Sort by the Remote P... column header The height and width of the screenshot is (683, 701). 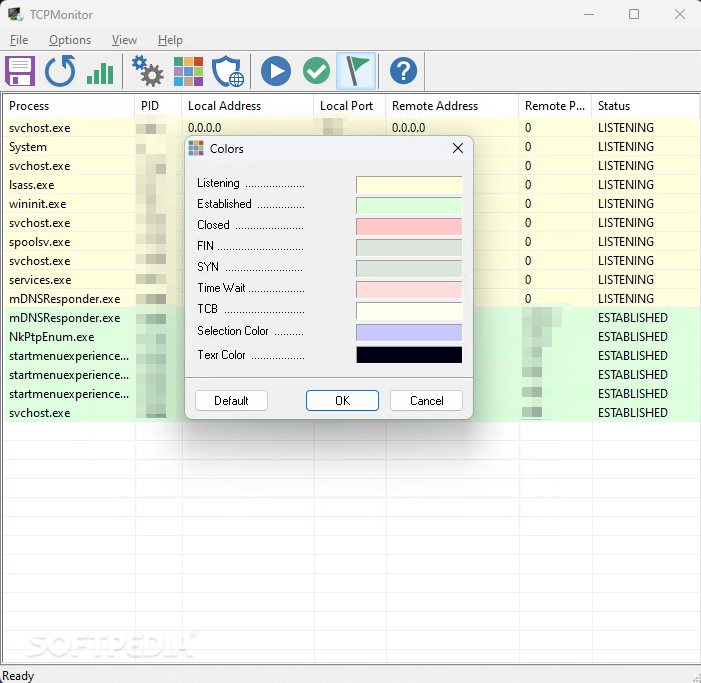(555, 106)
